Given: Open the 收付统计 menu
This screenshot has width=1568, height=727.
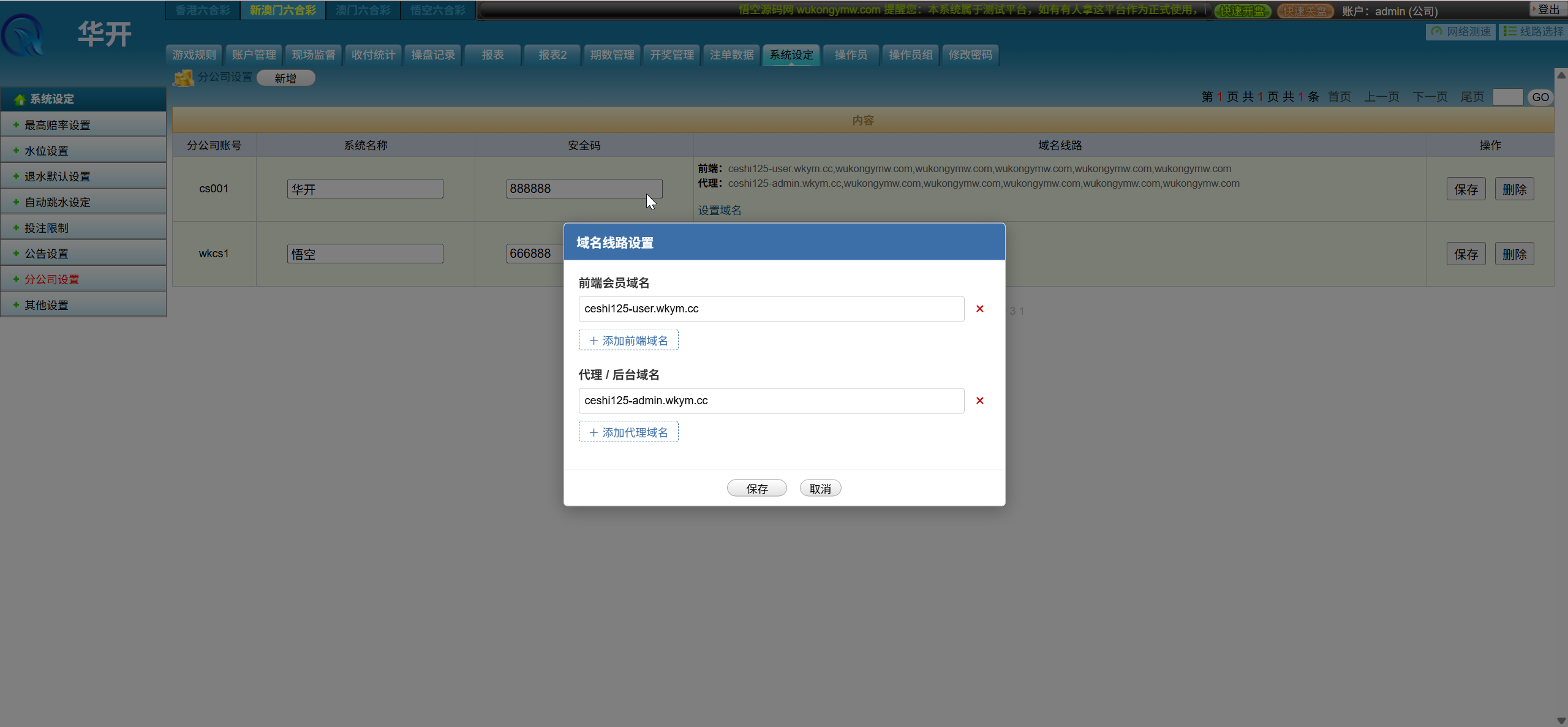Looking at the screenshot, I should click(x=373, y=55).
